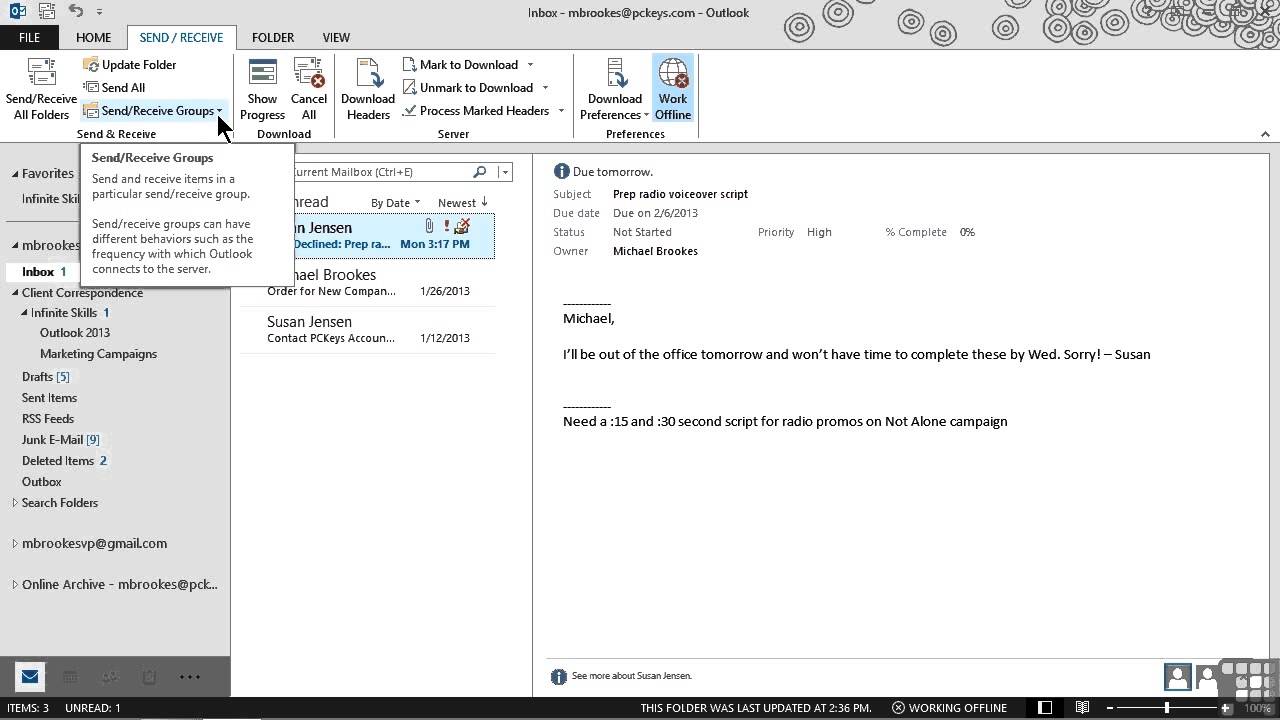1280x720 pixels.
Task: Open more navigation options ellipsis
Action: click(x=190, y=677)
